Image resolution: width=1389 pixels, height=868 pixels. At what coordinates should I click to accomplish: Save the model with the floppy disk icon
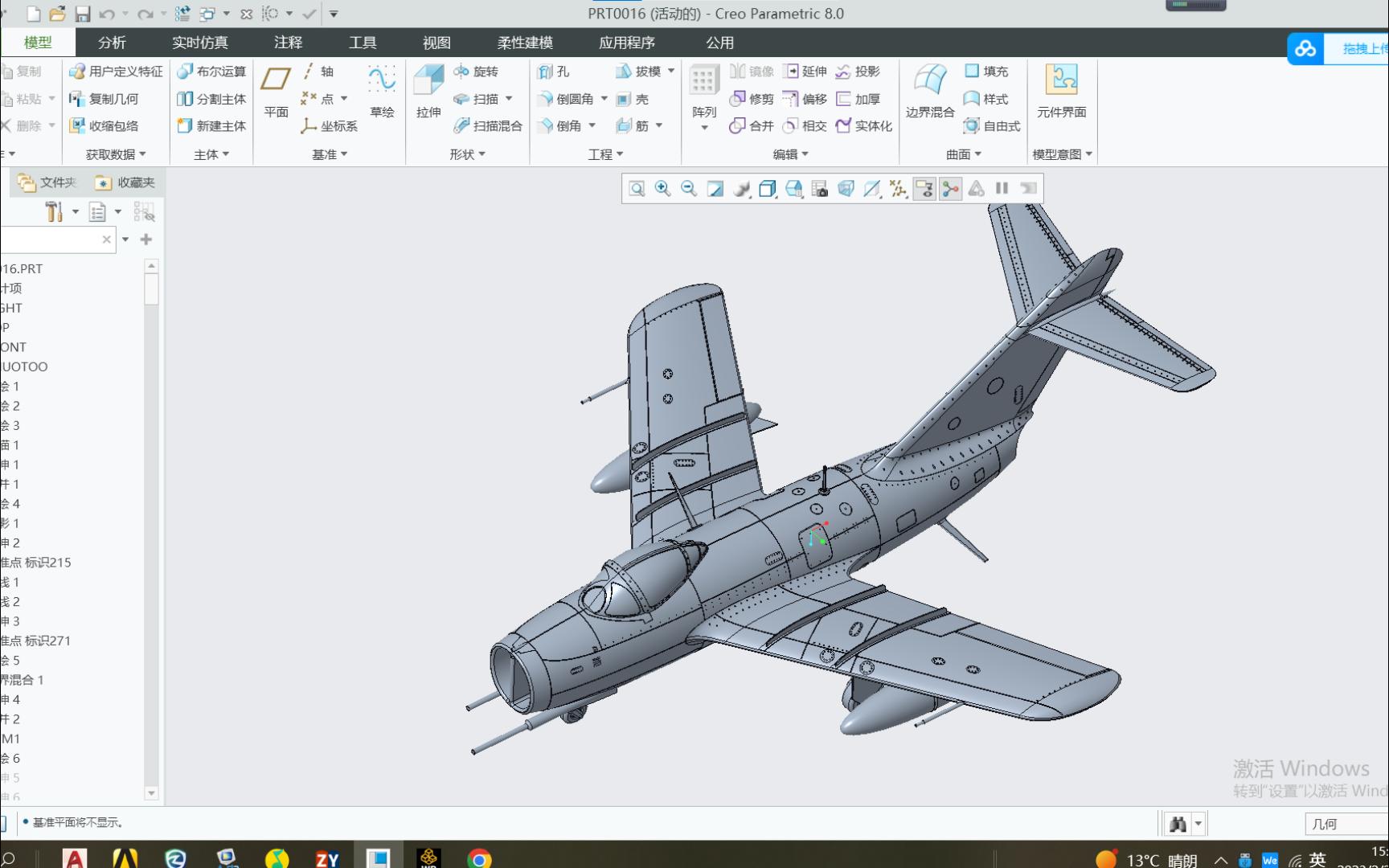[x=82, y=14]
